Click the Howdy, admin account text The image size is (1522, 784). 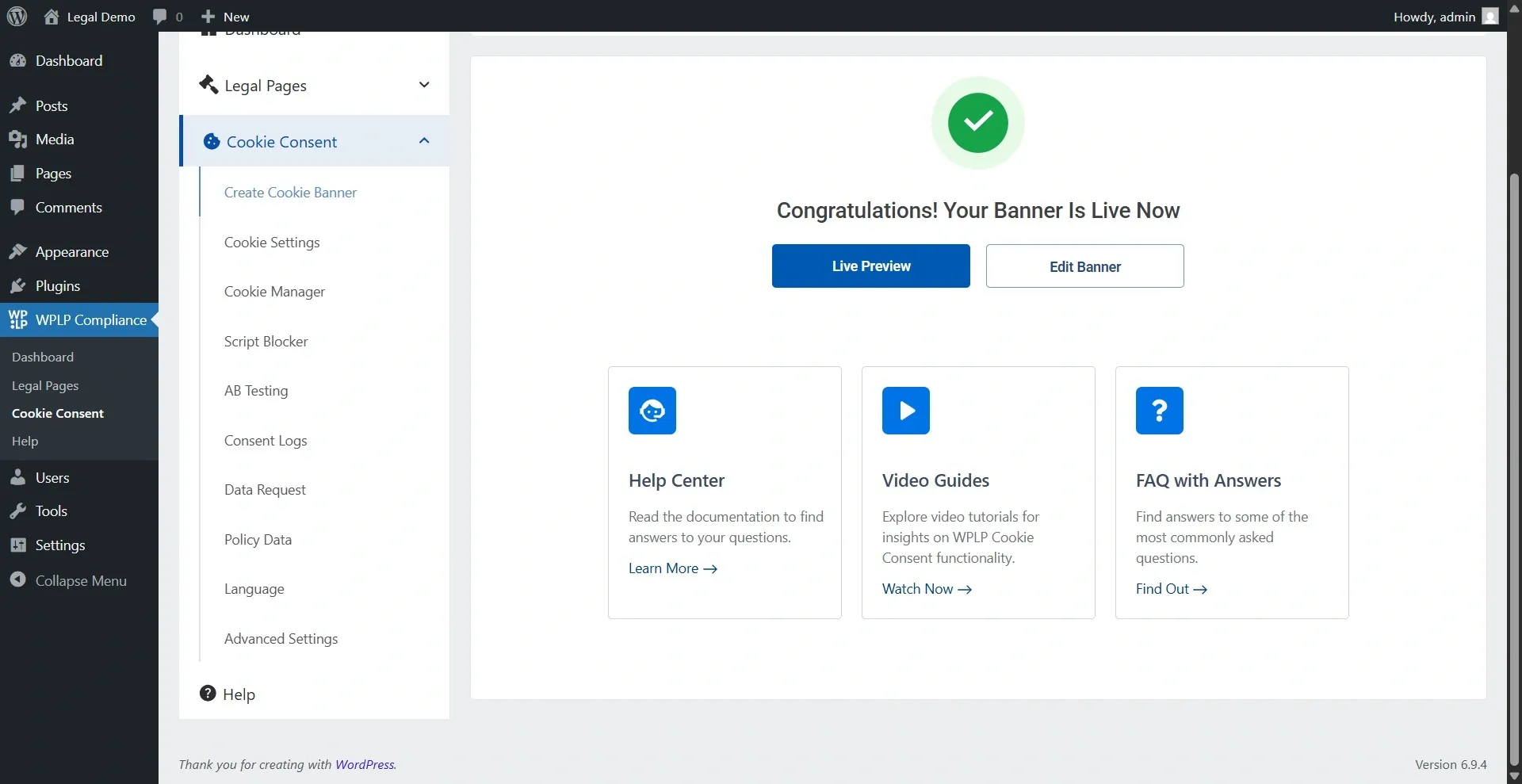[x=1434, y=17]
